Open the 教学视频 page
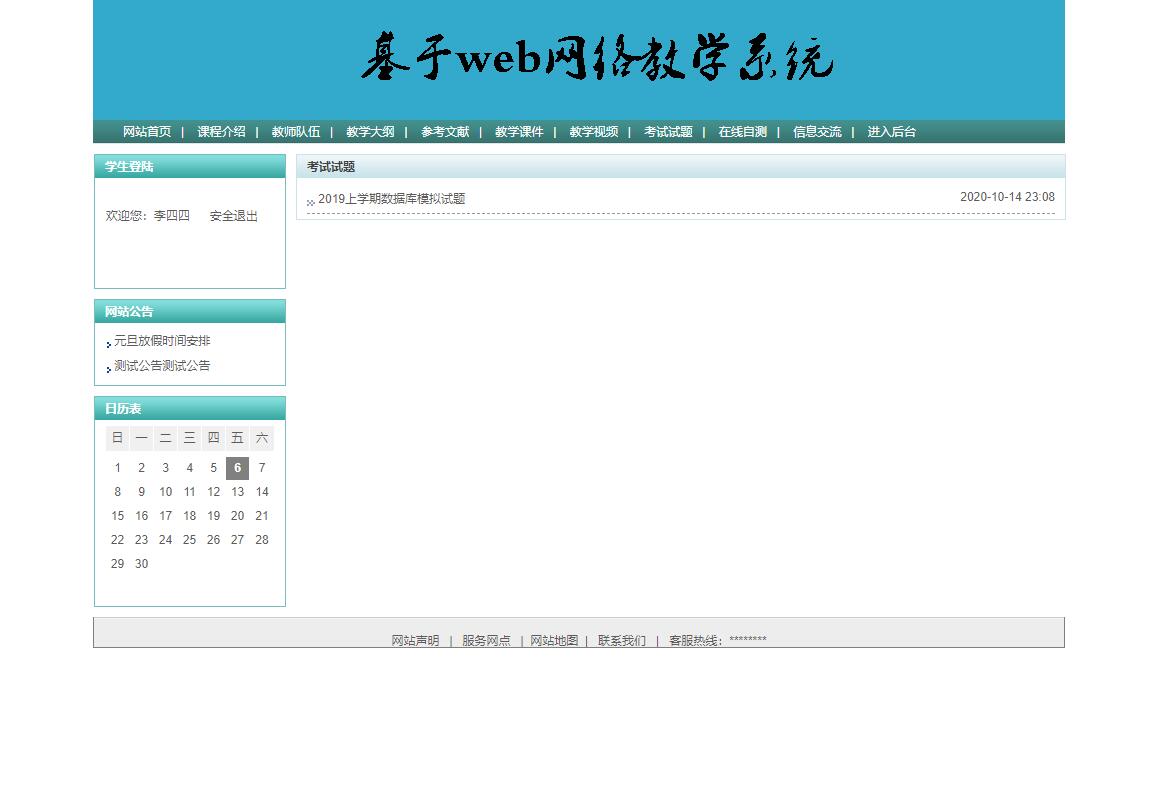This screenshot has width=1154, height=787. (x=593, y=131)
